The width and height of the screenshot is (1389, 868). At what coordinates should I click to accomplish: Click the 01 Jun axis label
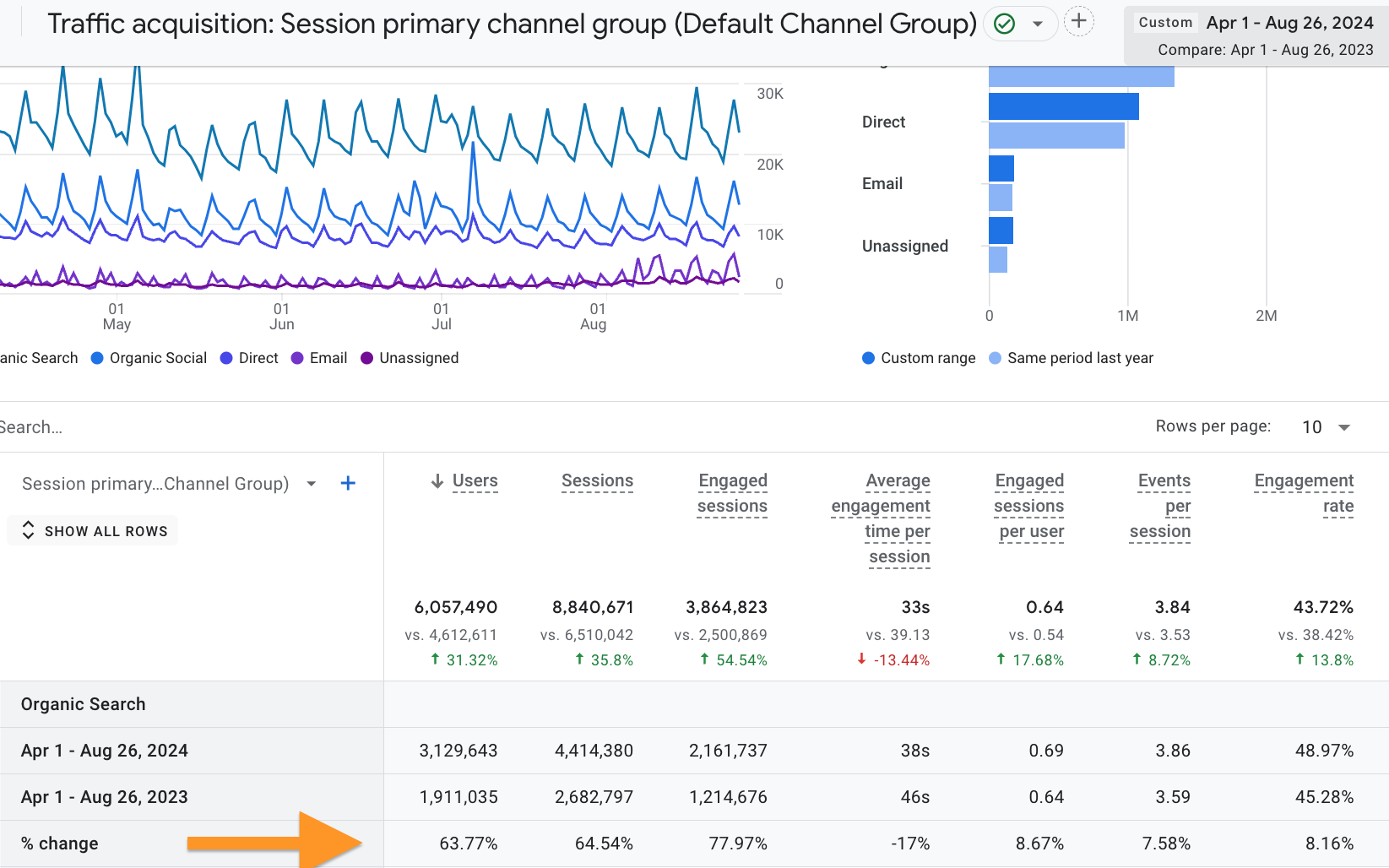tap(282, 317)
